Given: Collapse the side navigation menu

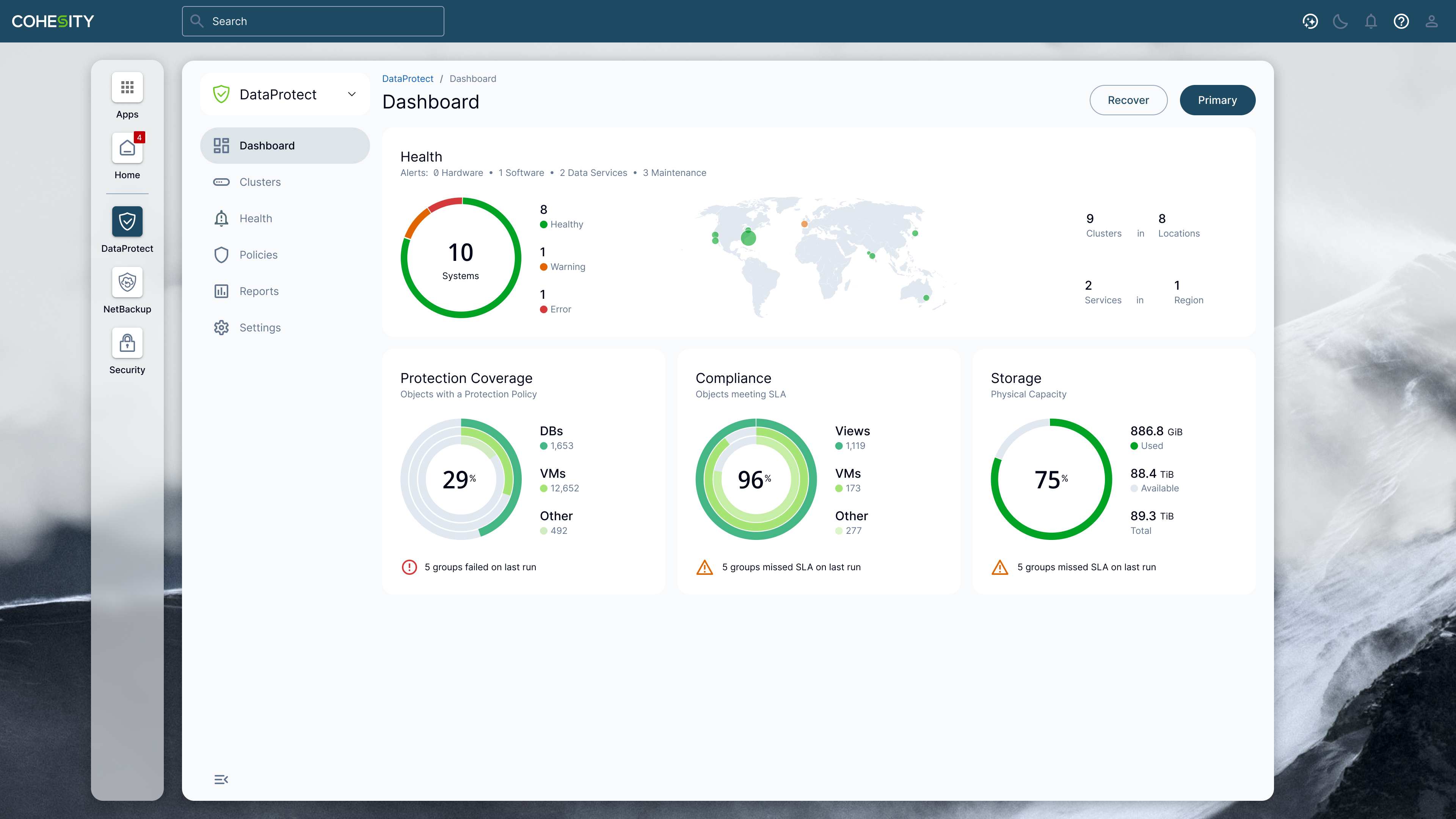Looking at the screenshot, I should click(221, 780).
